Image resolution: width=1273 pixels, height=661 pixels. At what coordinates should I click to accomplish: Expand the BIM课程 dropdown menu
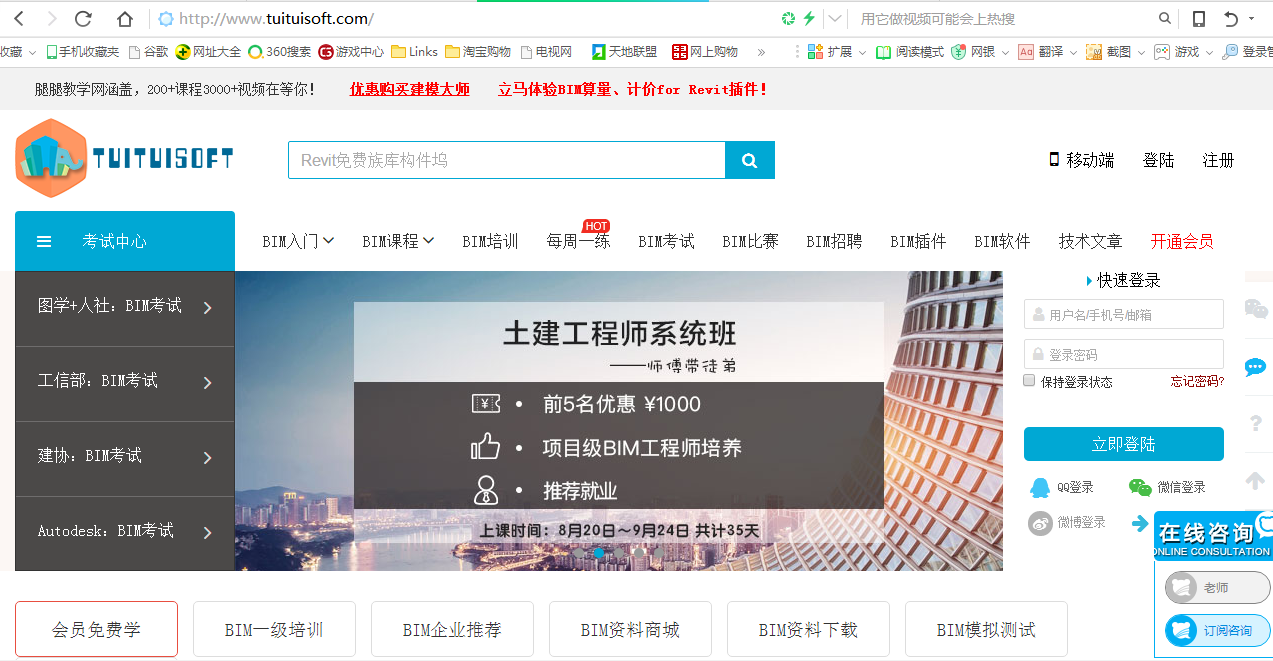click(x=398, y=241)
